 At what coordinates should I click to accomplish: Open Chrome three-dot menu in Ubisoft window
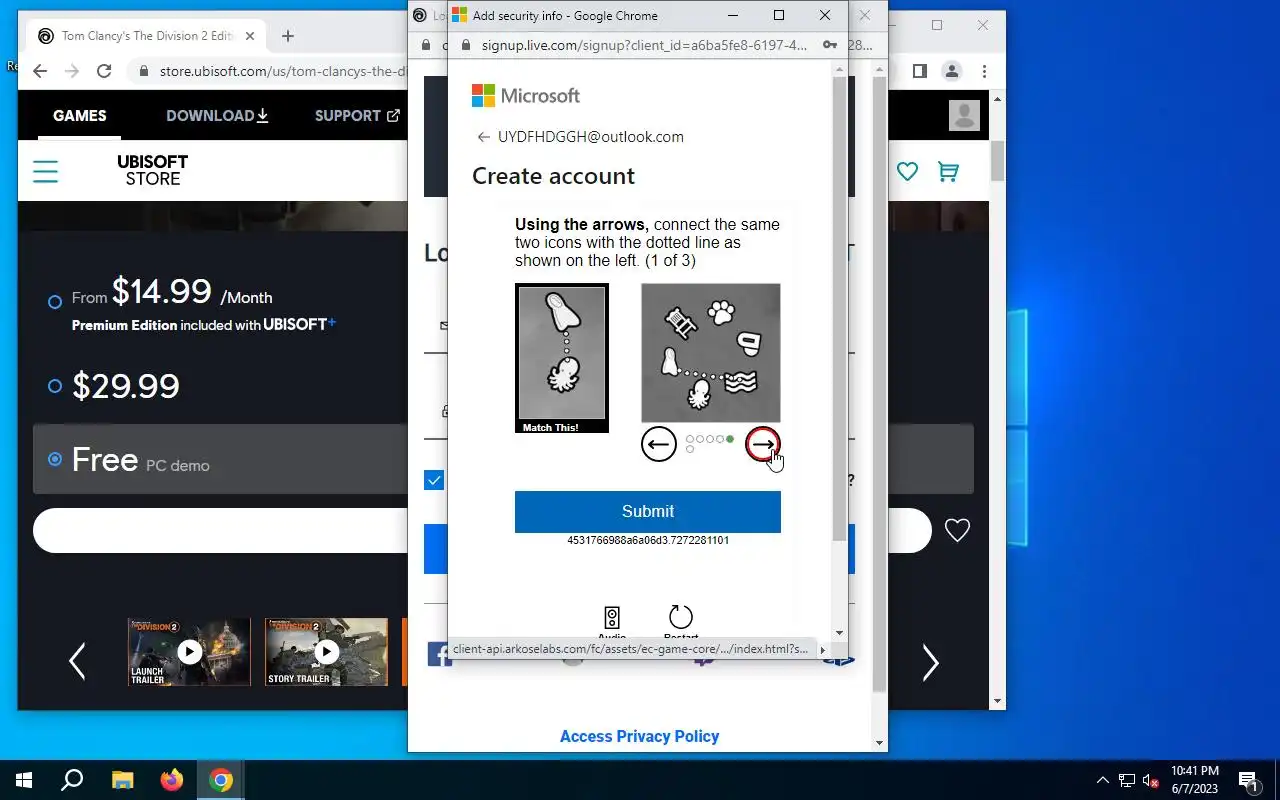(984, 71)
